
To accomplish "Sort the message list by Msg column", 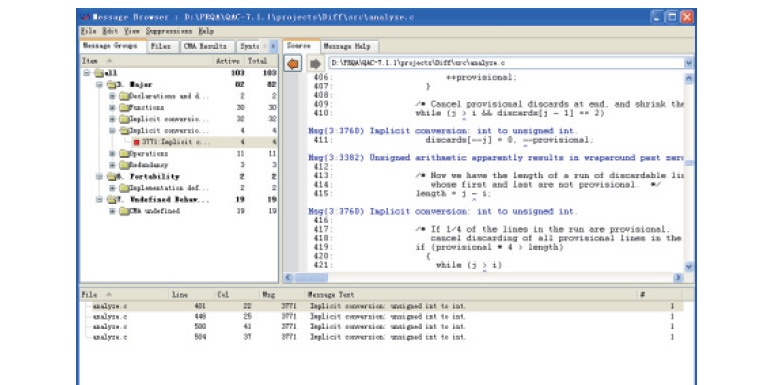I will point(281,295).
